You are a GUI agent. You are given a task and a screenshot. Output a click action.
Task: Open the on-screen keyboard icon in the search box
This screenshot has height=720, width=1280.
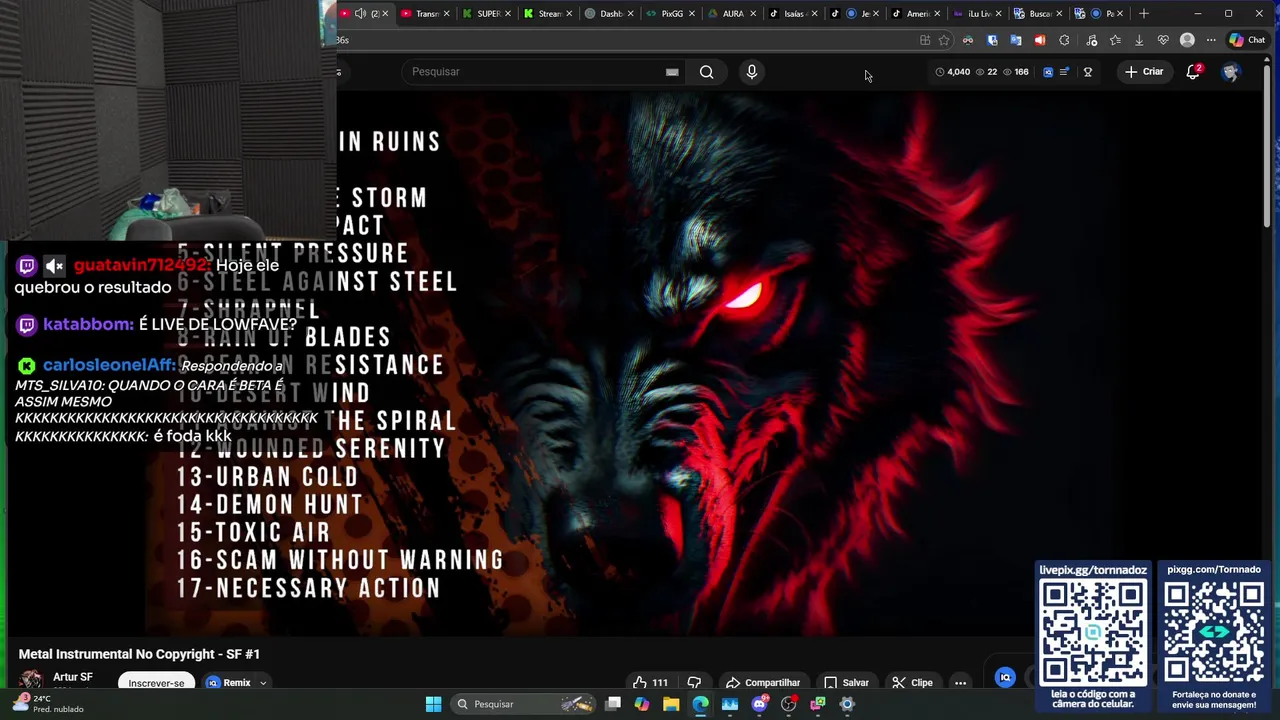[x=672, y=72]
